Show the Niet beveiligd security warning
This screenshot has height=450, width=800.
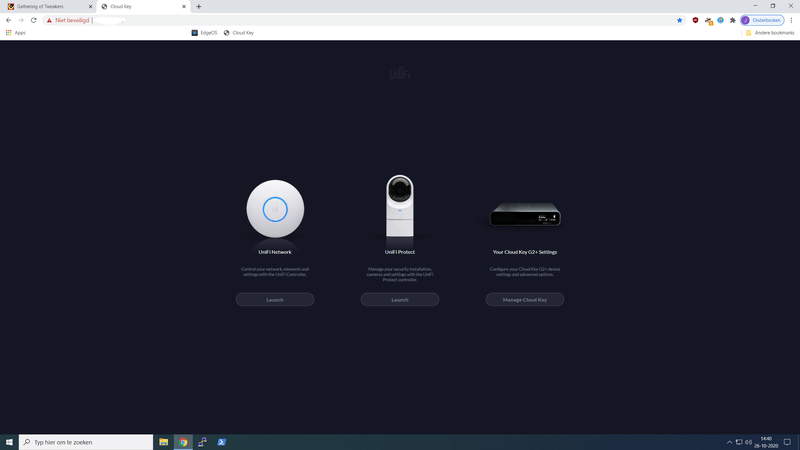(68, 20)
